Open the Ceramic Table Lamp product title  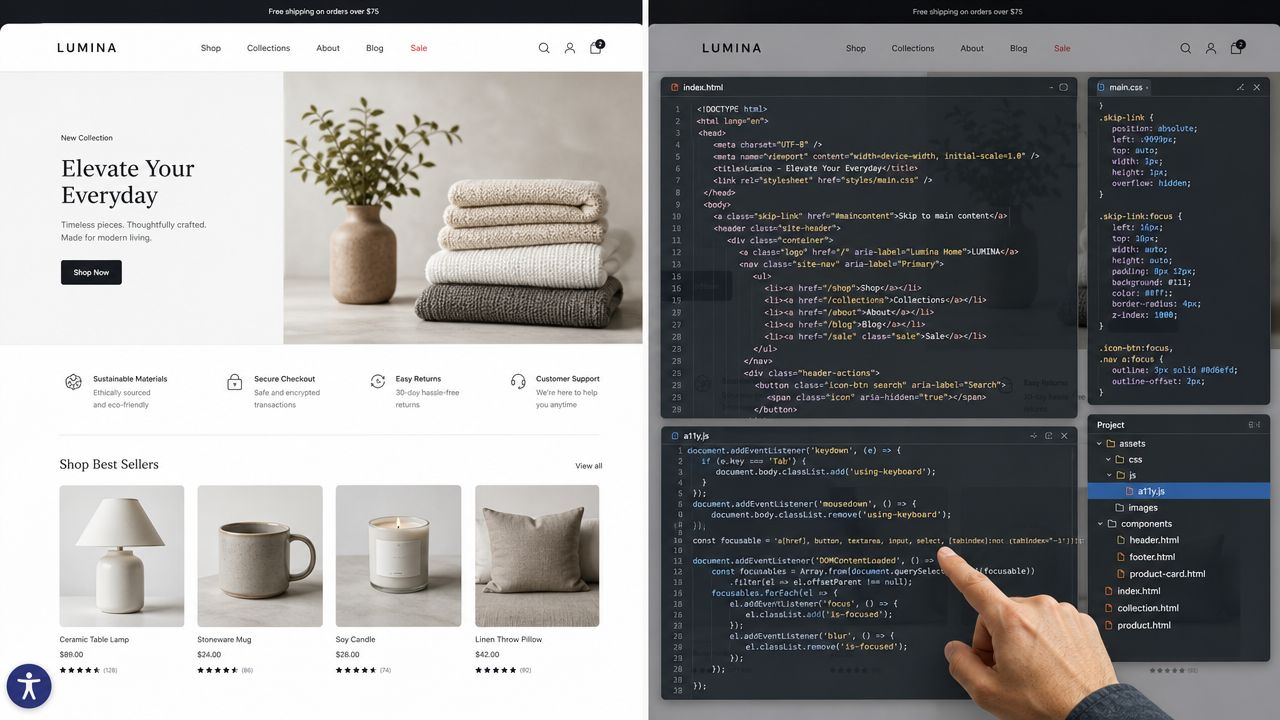tap(94, 640)
